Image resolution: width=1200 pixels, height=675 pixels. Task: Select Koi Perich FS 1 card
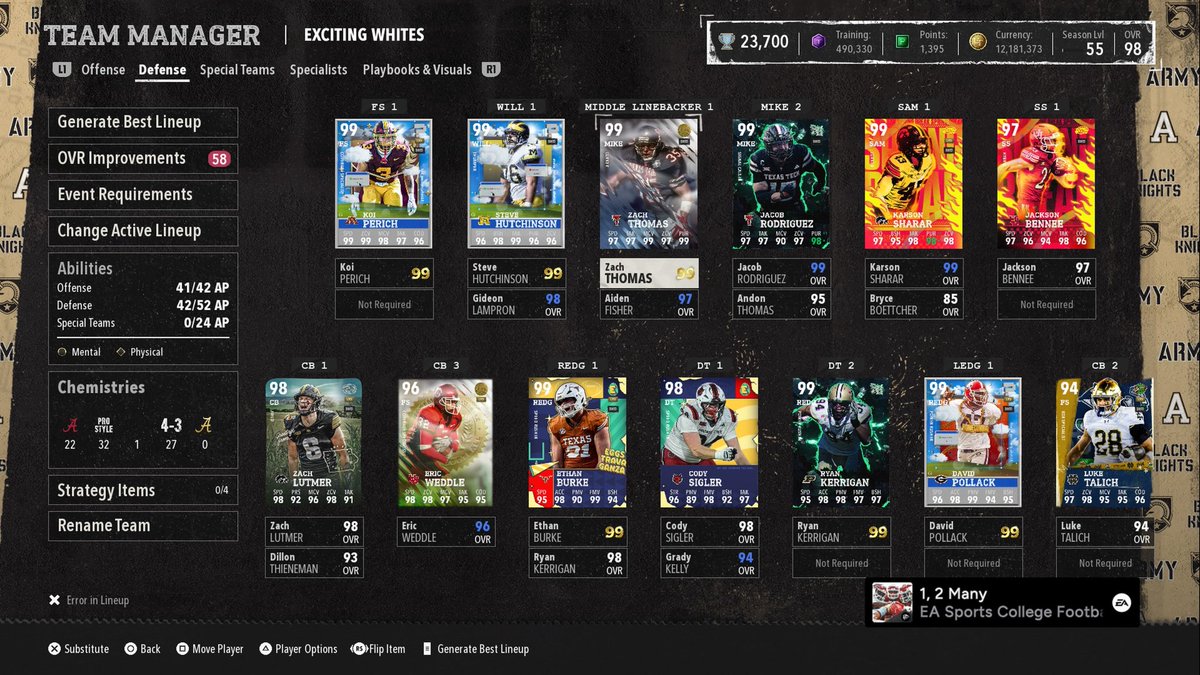(x=384, y=184)
